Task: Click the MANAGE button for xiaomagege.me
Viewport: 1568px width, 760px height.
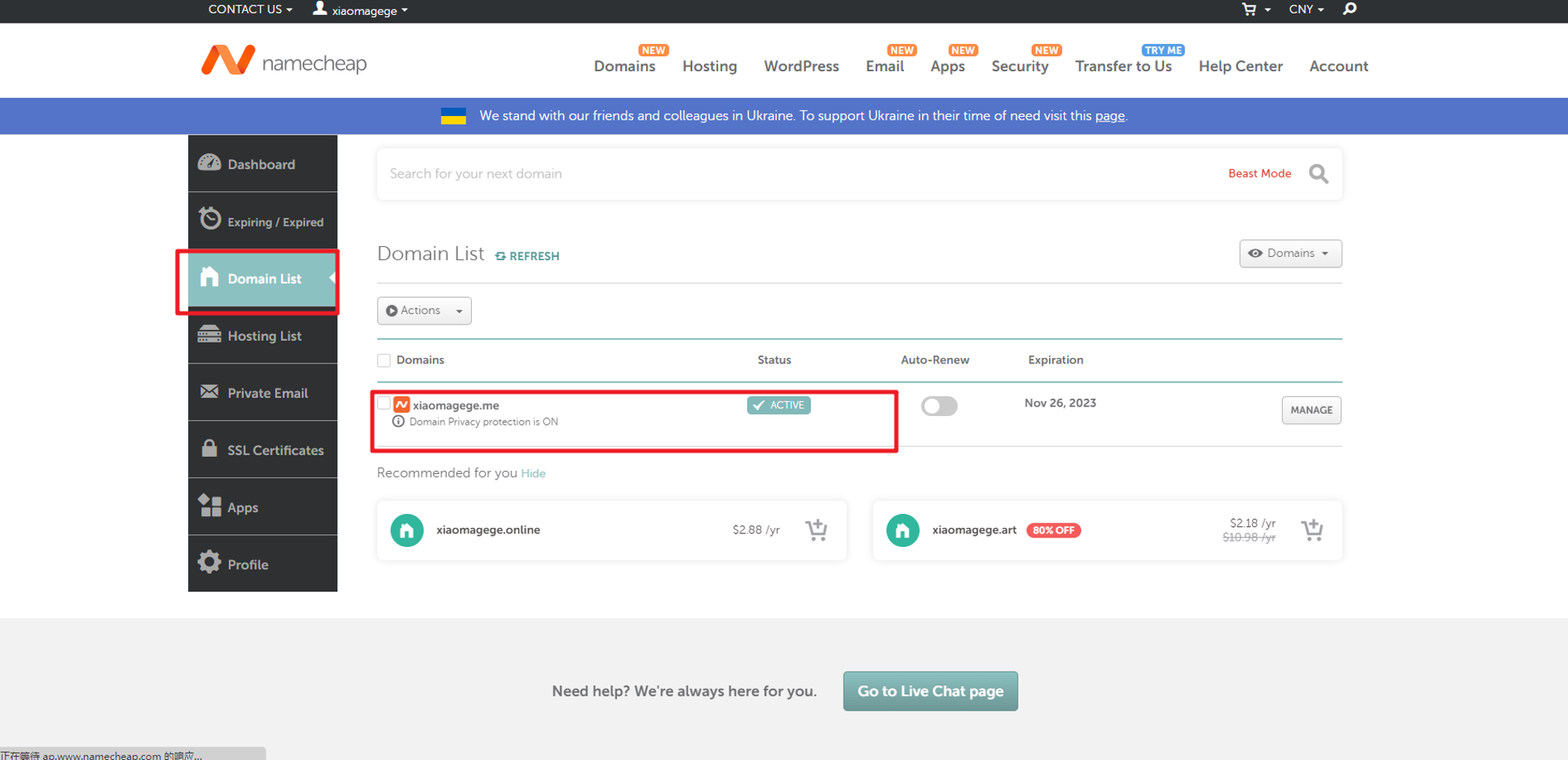Action: click(x=1311, y=410)
